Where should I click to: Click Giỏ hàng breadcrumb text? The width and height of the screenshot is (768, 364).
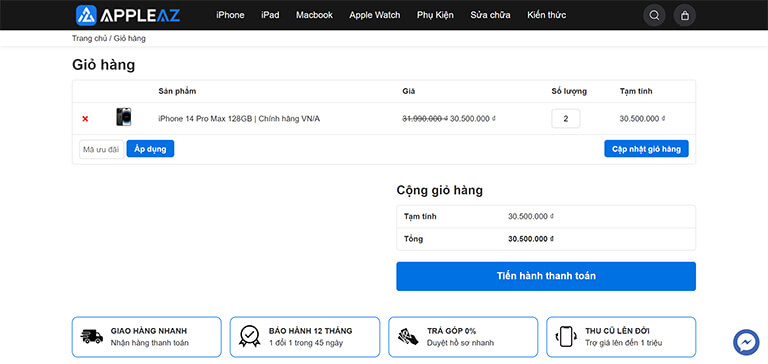pyautogui.click(x=130, y=38)
